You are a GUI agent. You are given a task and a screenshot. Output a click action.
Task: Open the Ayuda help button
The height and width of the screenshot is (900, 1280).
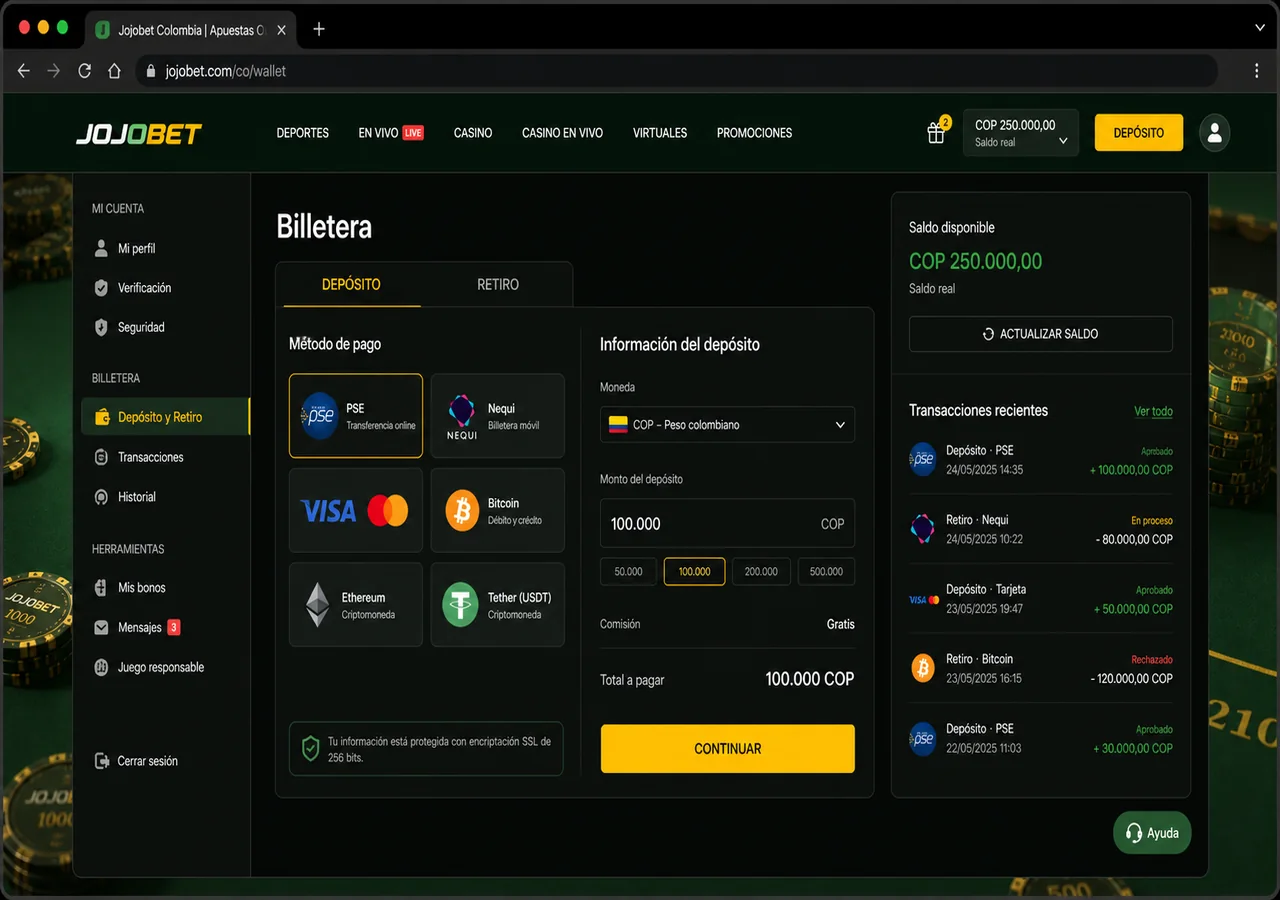pyautogui.click(x=1152, y=833)
